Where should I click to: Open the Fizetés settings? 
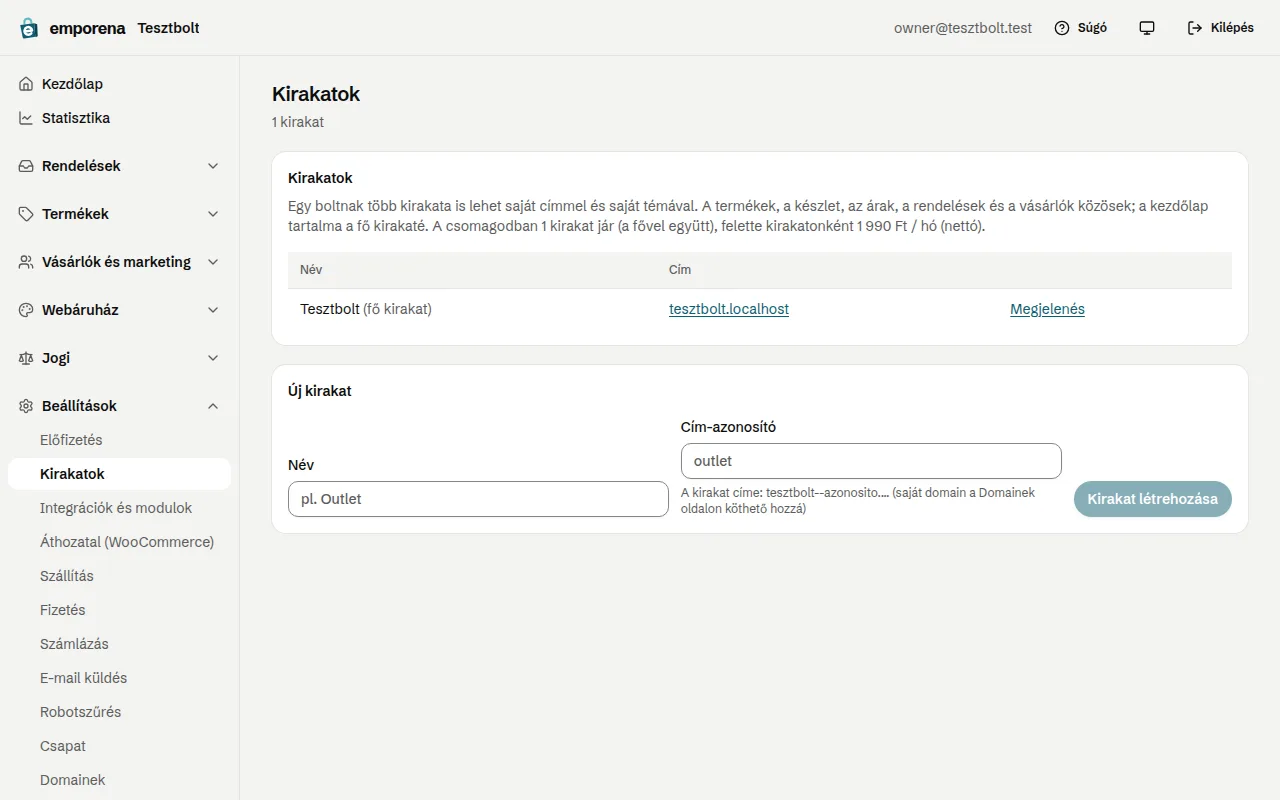(x=119, y=610)
